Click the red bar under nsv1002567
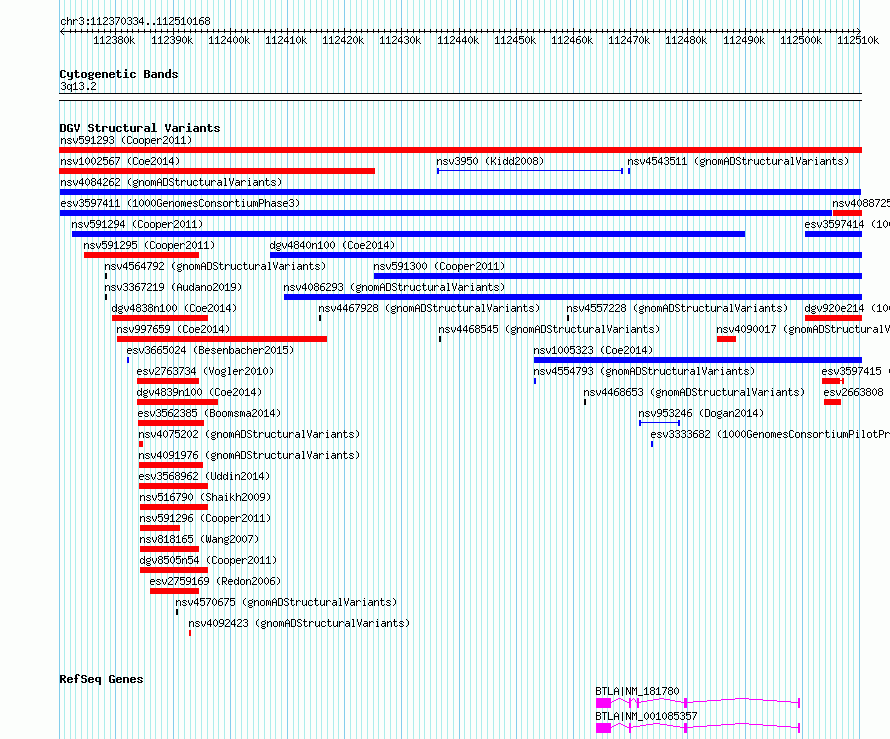The image size is (890, 739). 217,171
